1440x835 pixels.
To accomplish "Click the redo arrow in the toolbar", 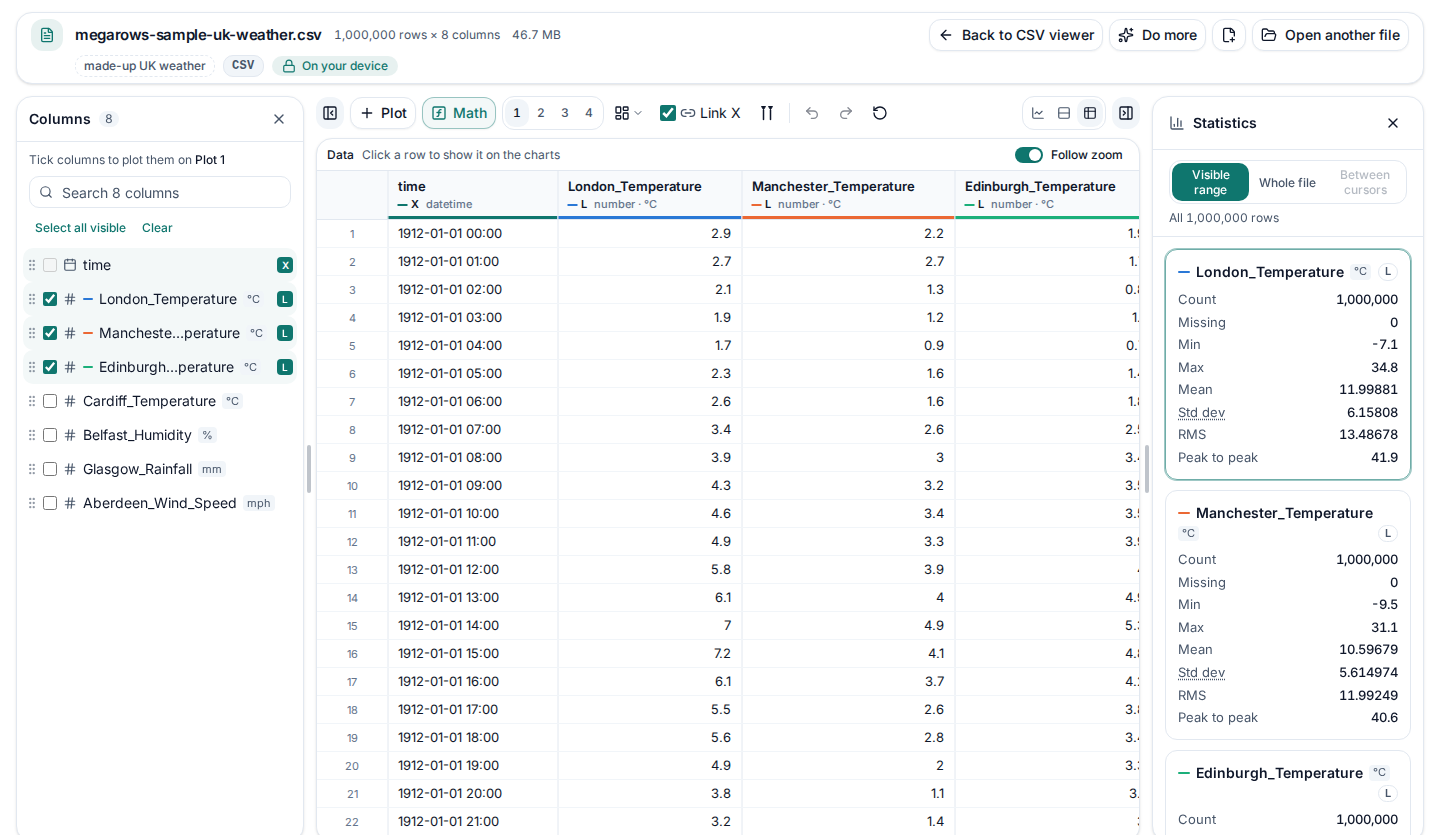I will (846, 113).
